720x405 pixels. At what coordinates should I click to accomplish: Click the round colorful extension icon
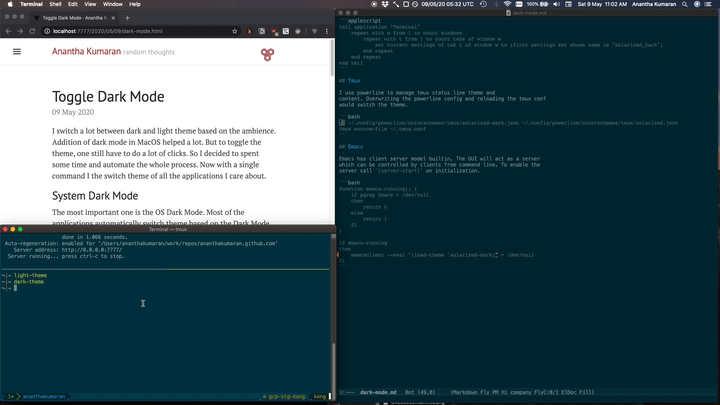[x=298, y=31]
